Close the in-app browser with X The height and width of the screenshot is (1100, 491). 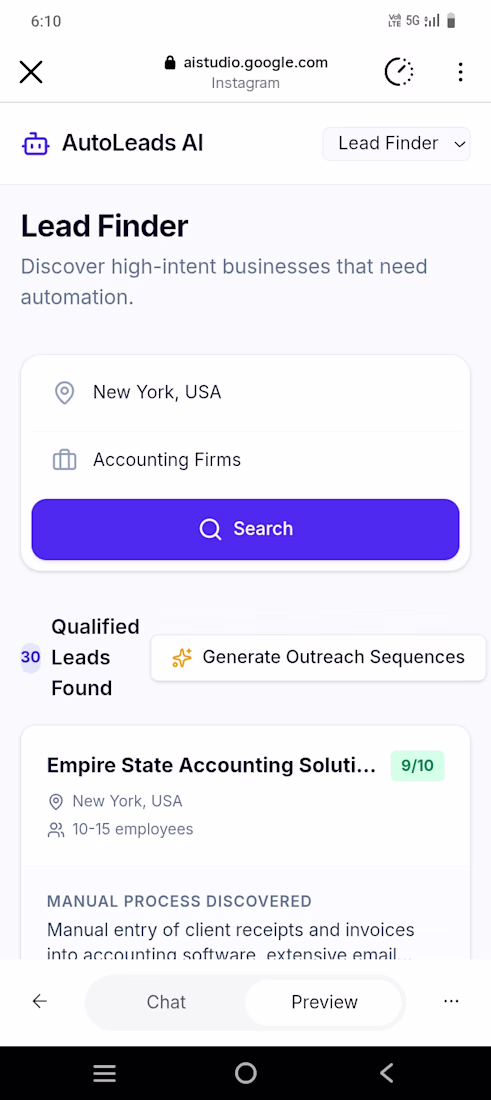pyautogui.click(x=31, y=72)
